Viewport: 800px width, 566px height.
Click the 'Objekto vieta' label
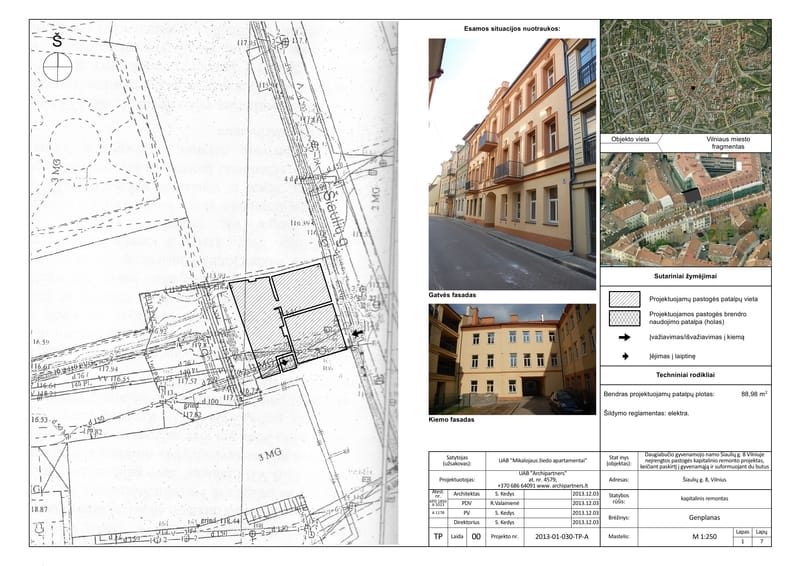tap(630, 139)
